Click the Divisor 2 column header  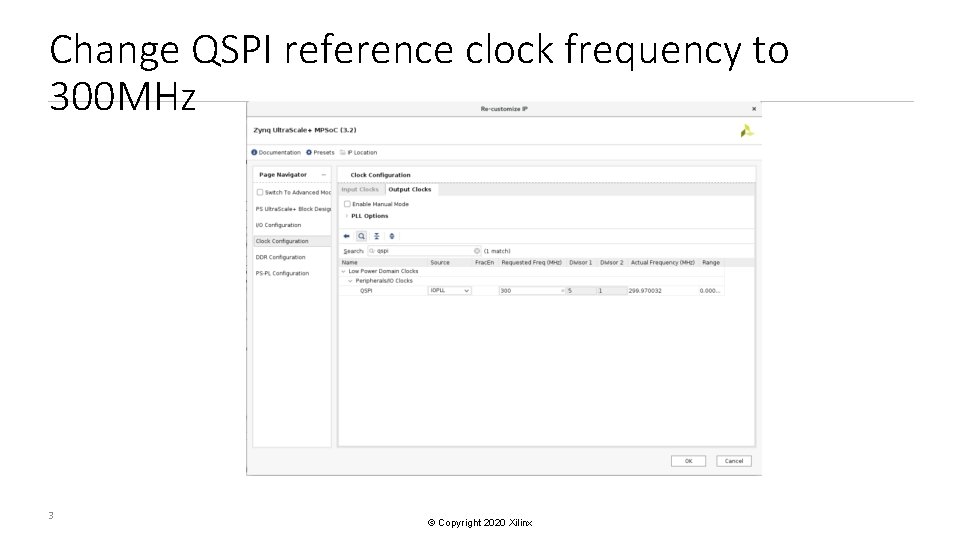(611, 263)
